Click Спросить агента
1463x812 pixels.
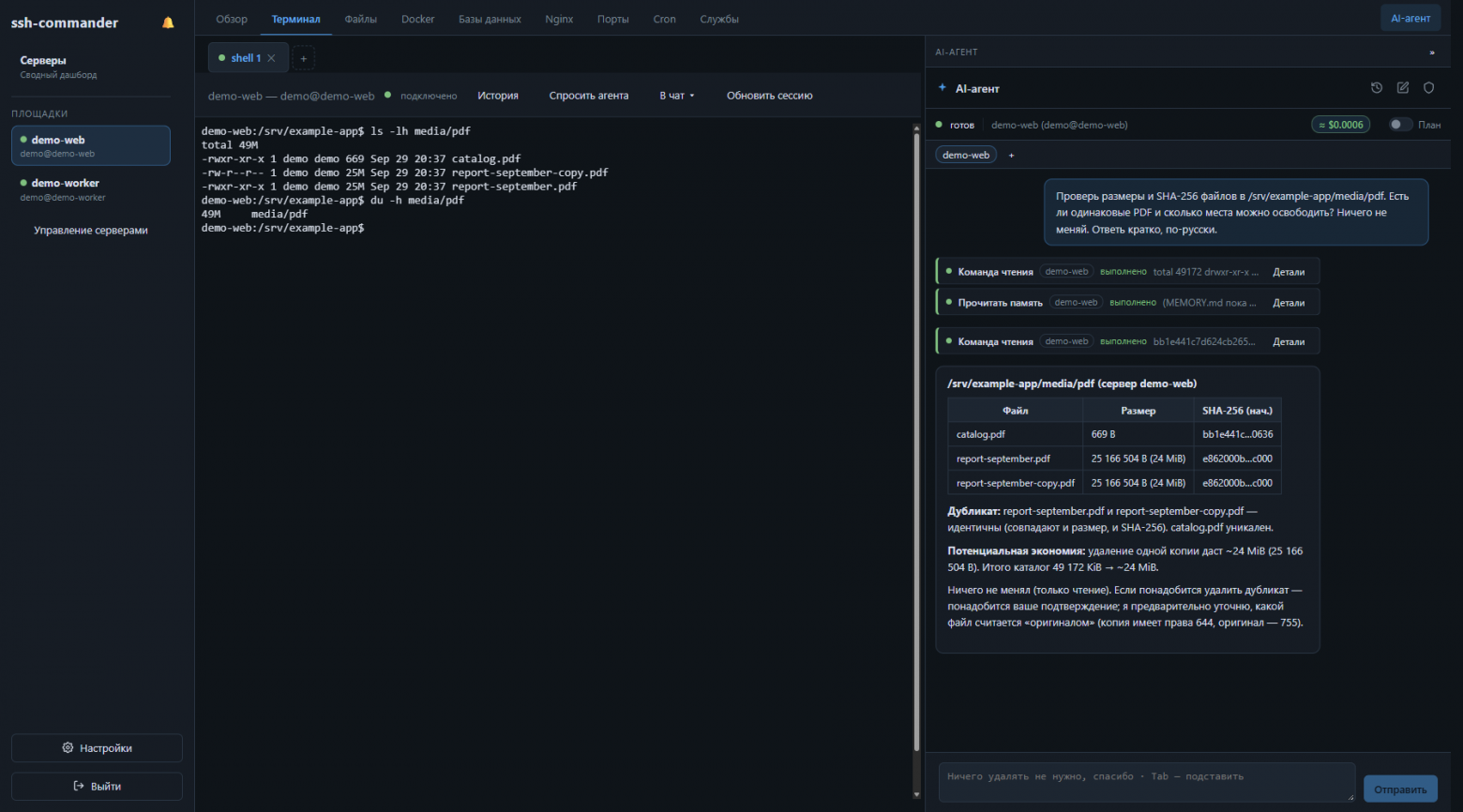[x=589, y=96]
